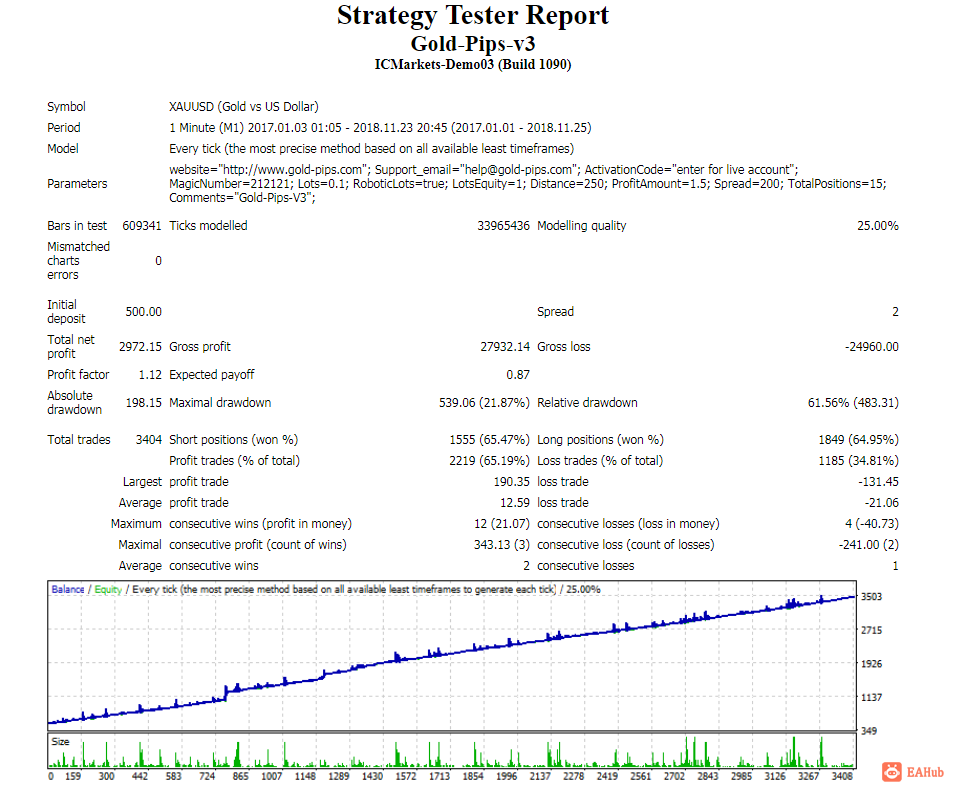
Task: Click the Size label in volume chart
Action: tap(60, 741)
